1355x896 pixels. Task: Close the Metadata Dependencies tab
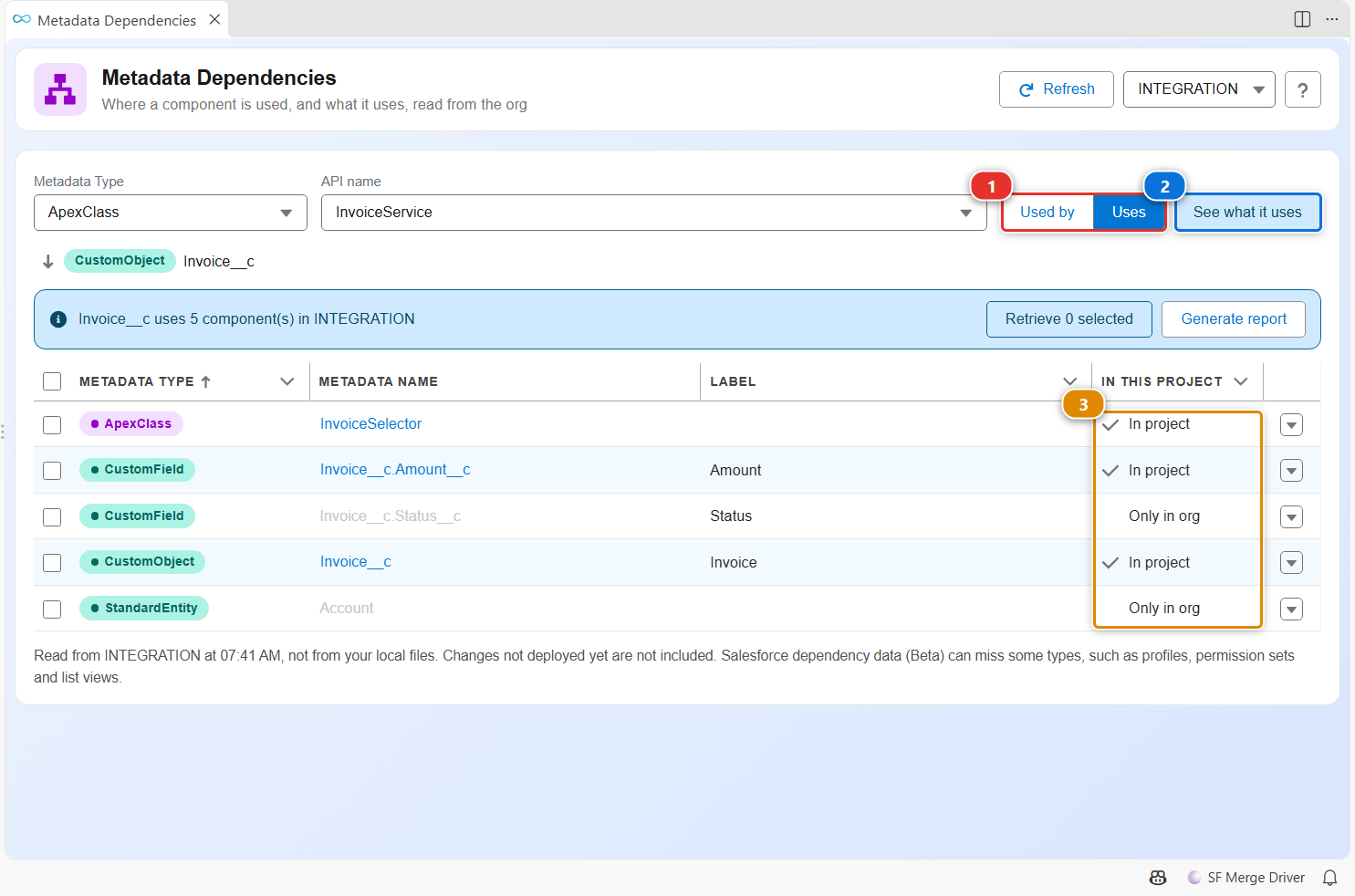coord(214,19)
